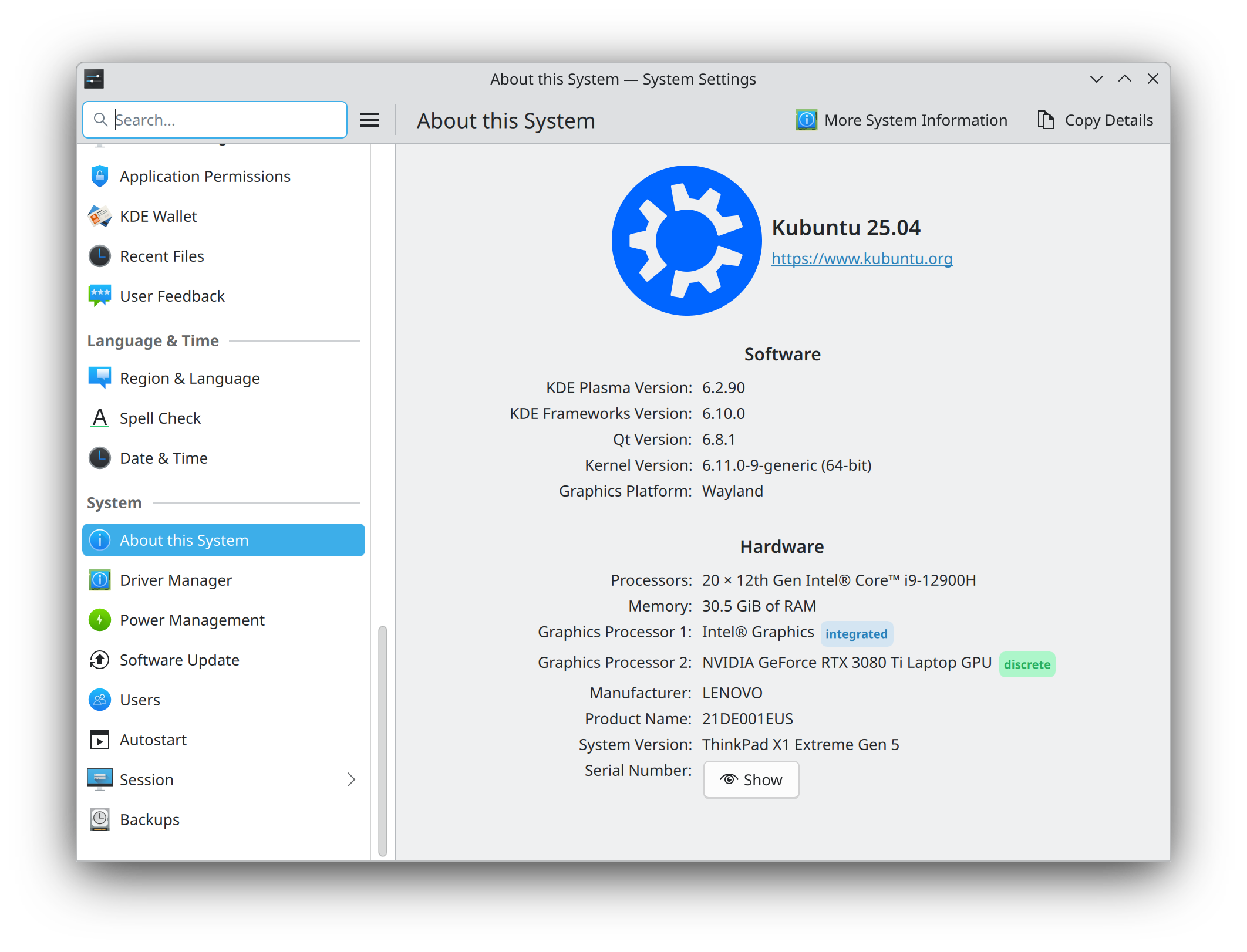Open the User Feedback label
This screenshot has height=952, width=1247.
172,296
